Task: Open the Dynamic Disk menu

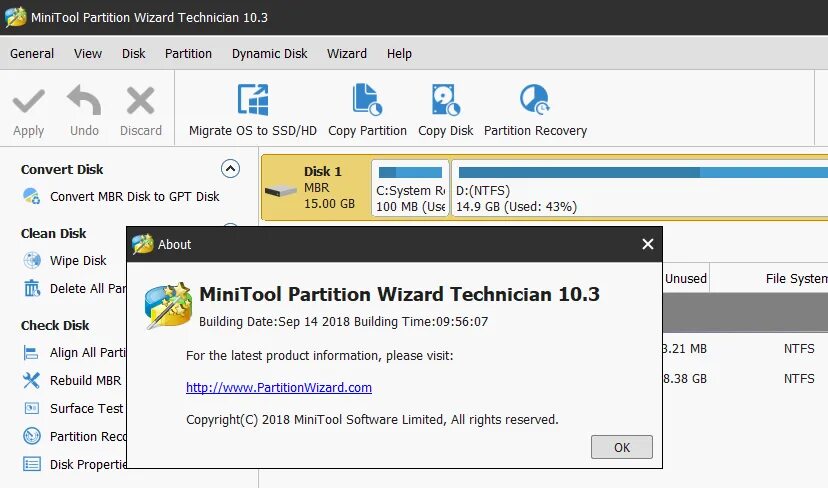Action: pos(269,53)
